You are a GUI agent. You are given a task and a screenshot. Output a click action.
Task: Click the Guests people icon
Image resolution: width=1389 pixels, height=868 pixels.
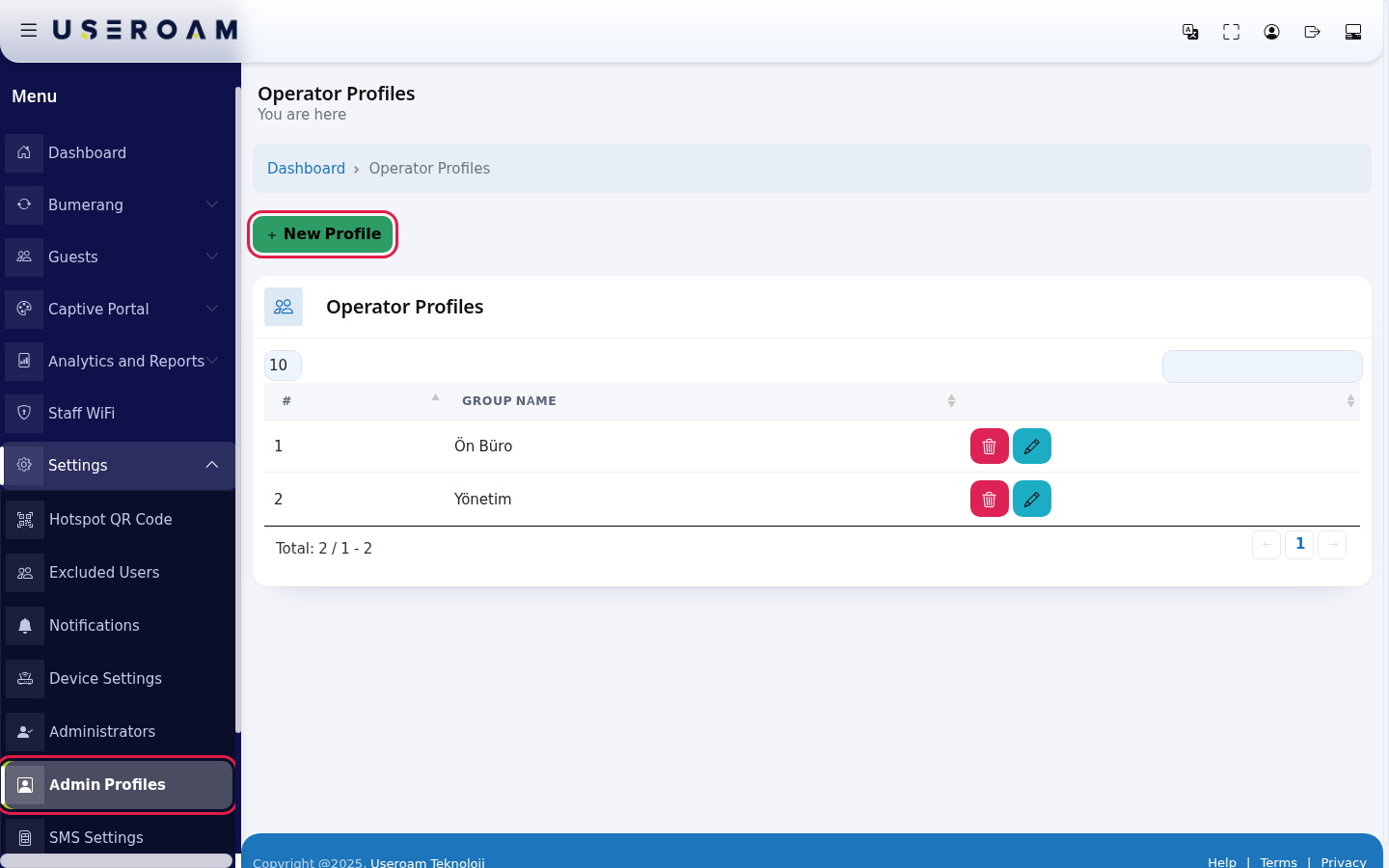click(x=24, y=257)
